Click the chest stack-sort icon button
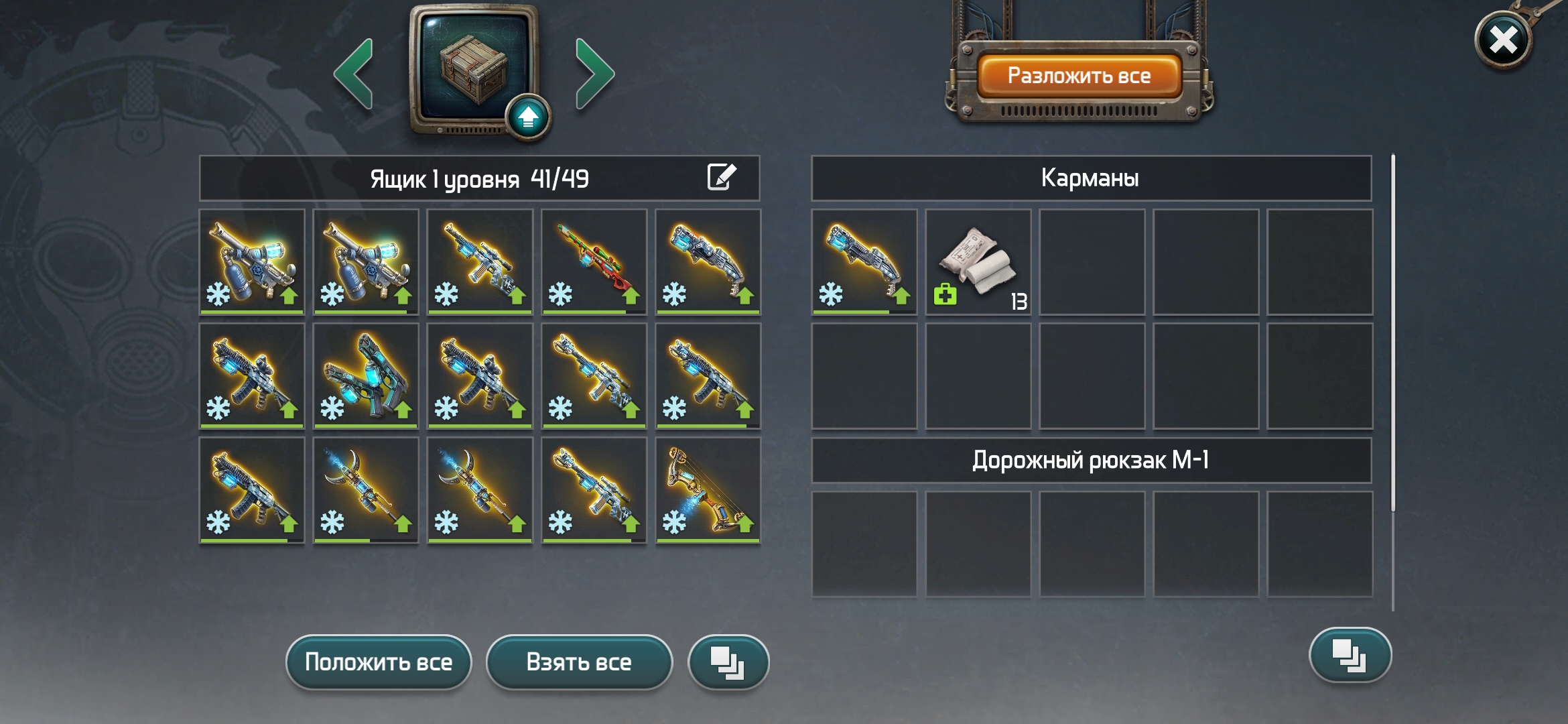 (728, 662)
